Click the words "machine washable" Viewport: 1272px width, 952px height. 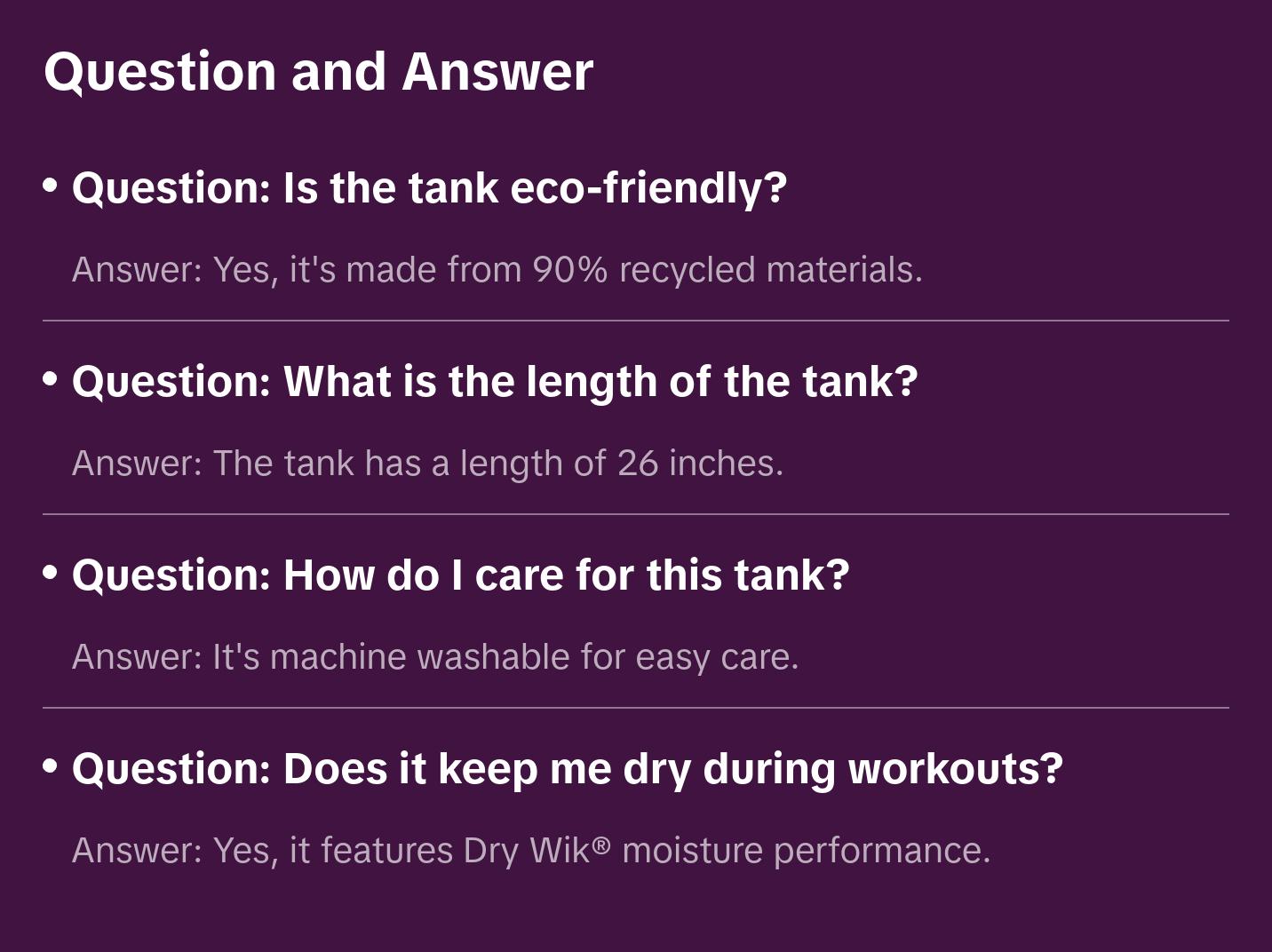pyautogui.click(x=419, y=657)
